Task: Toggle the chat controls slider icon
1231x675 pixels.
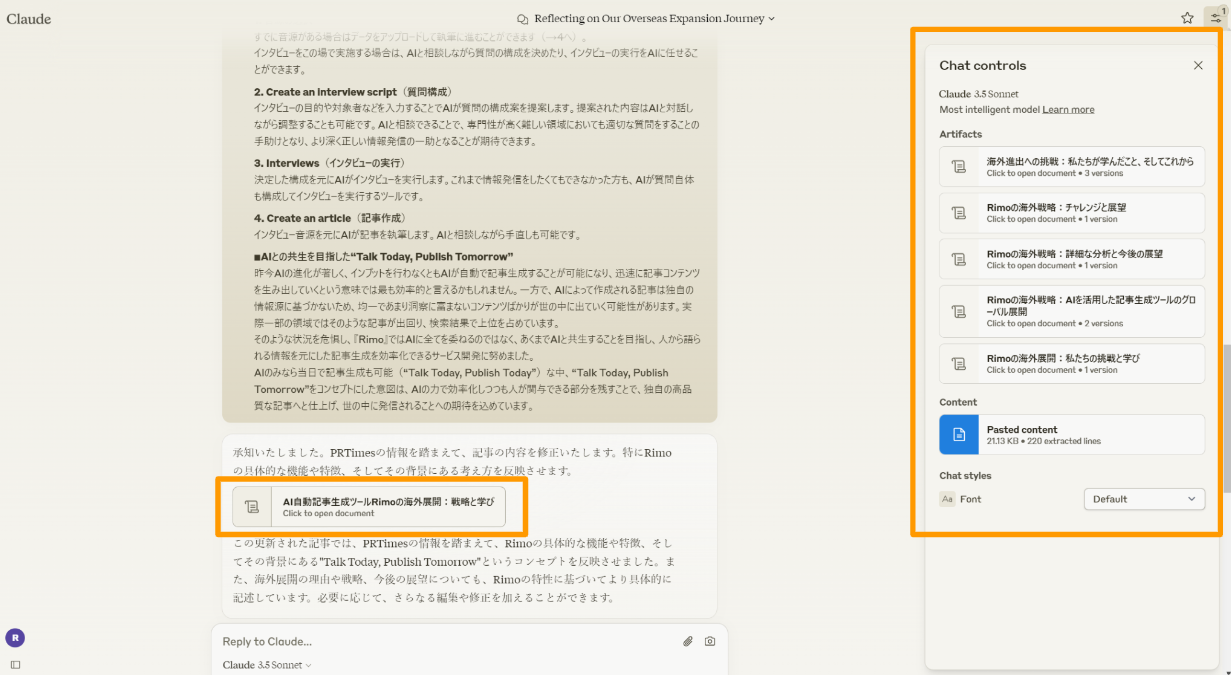Action: point(1215,18)
